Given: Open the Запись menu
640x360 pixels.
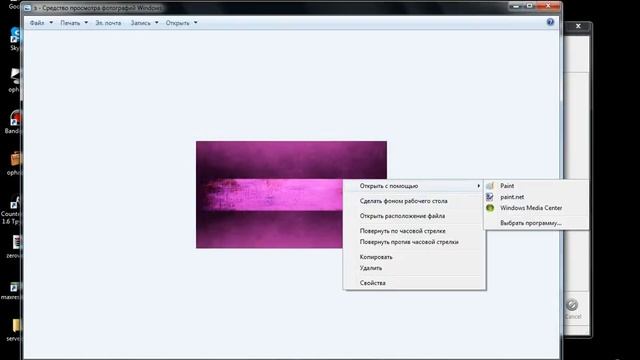Looking at the screenshot, I should click(140, 23).
